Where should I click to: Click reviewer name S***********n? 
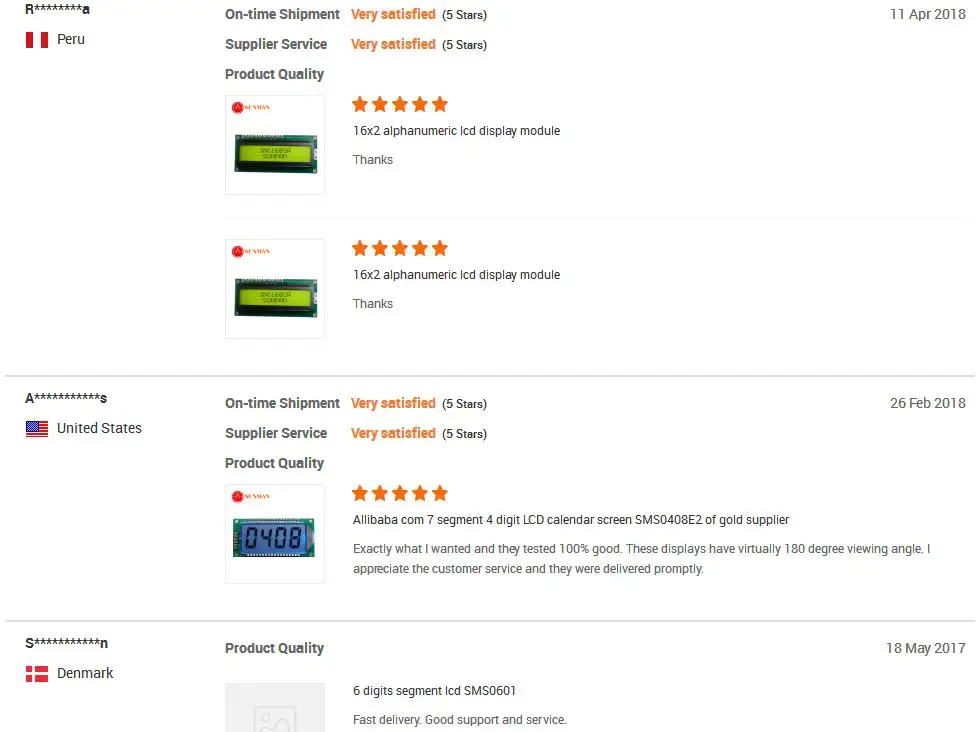[66, 643]
